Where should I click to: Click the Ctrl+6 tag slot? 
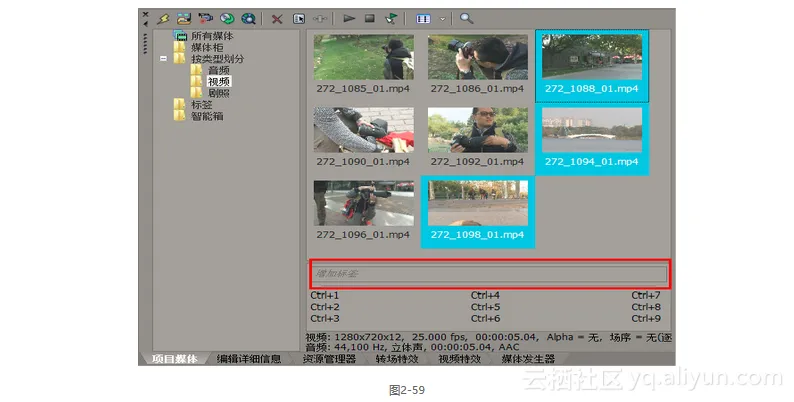[x=485, y=318]
